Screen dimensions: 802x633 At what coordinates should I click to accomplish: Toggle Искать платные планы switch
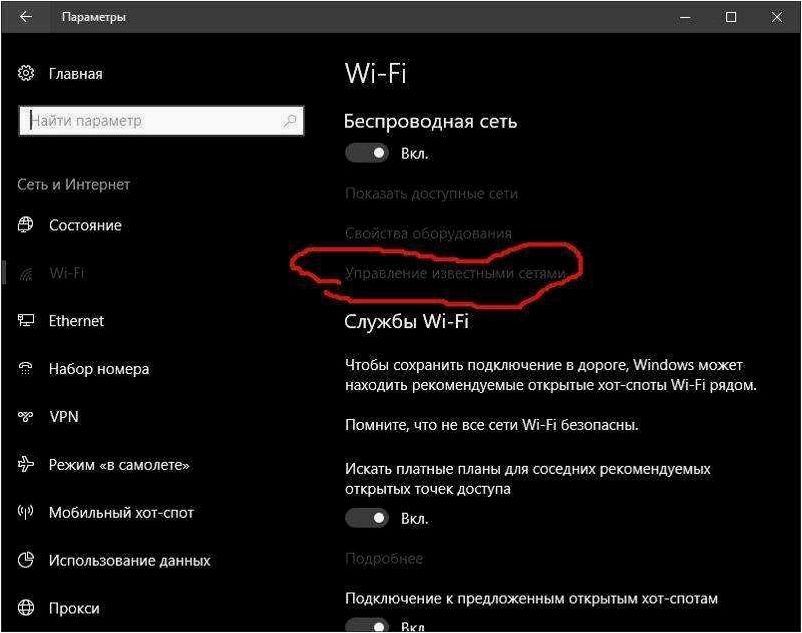(367, 518)
